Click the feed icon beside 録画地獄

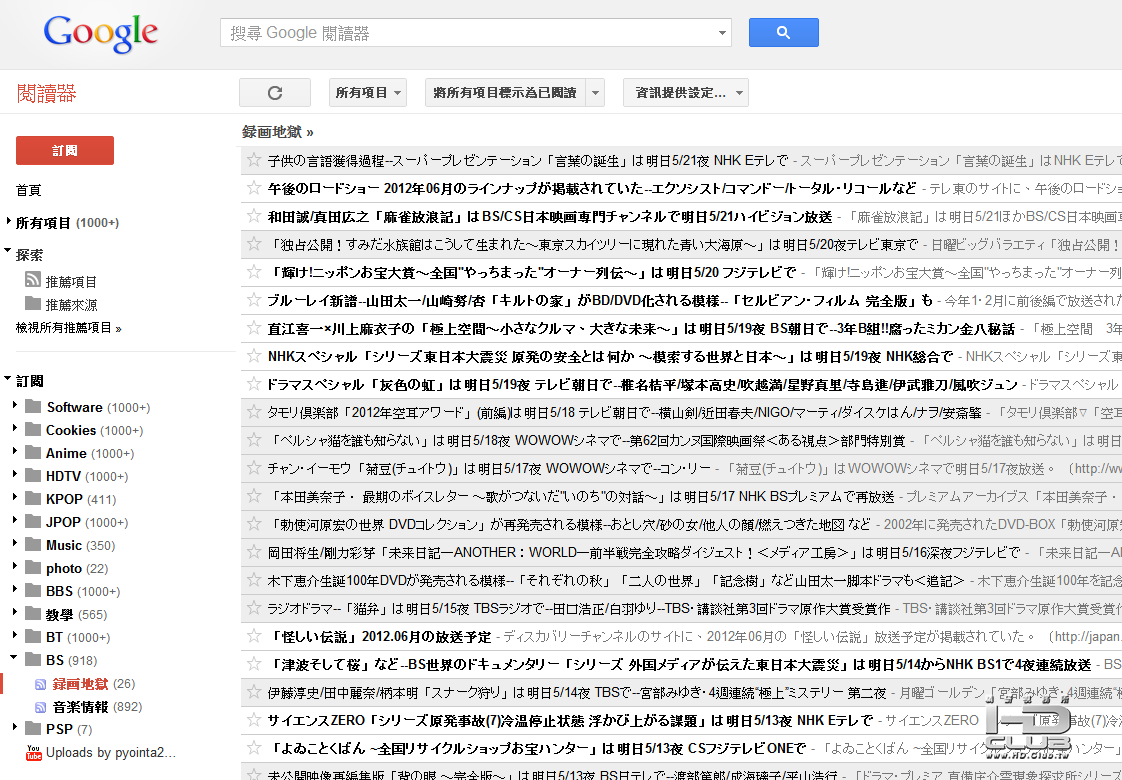(x=41, y=685)
